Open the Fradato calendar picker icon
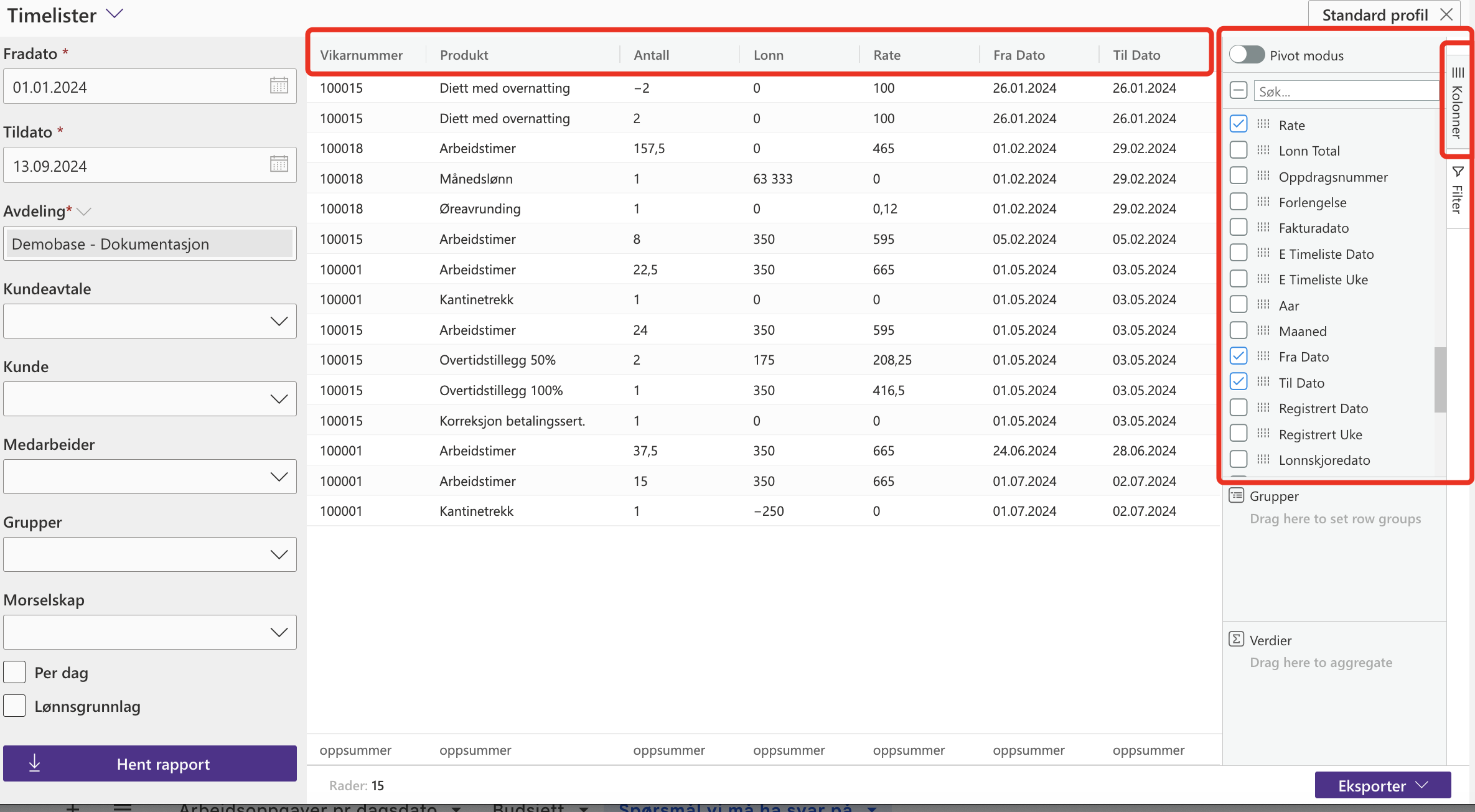1475x812 pixels. (279, 86)
